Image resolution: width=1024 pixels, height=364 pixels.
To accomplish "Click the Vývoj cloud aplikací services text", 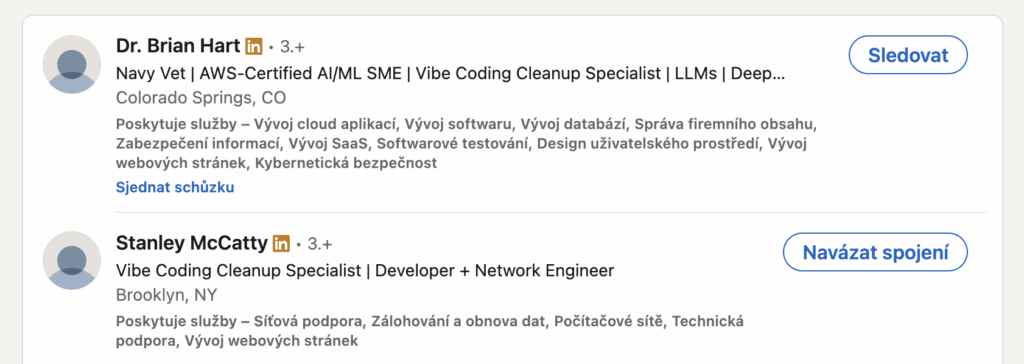I will [327, 124].
